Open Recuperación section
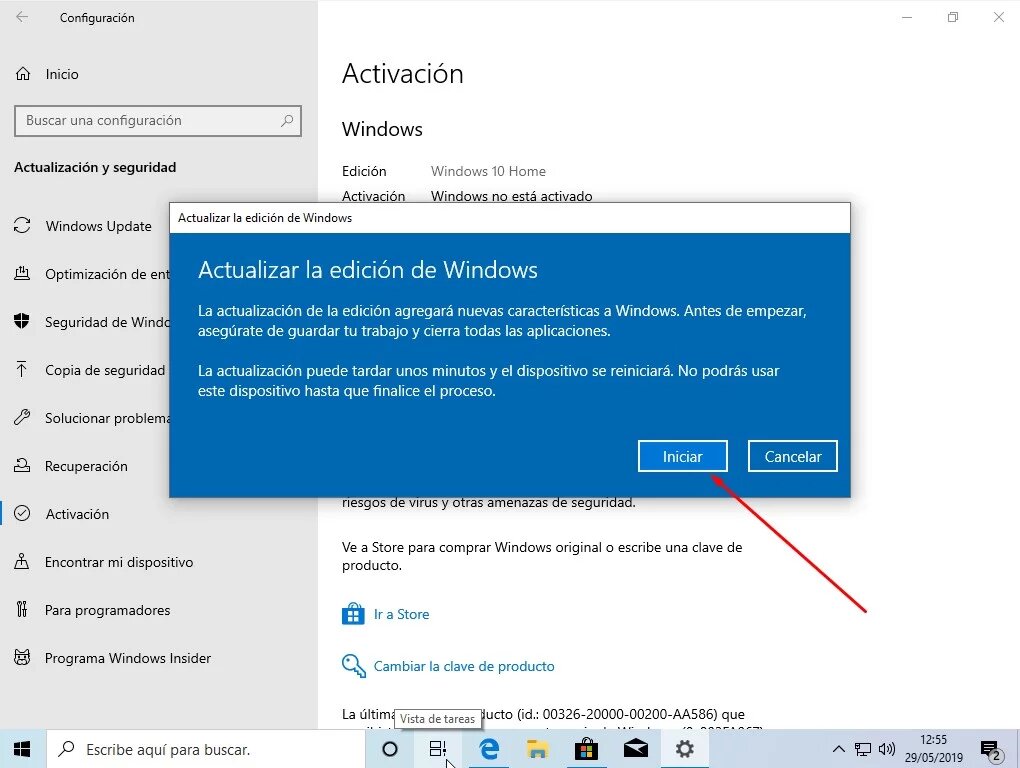 [x=85, y=466]
